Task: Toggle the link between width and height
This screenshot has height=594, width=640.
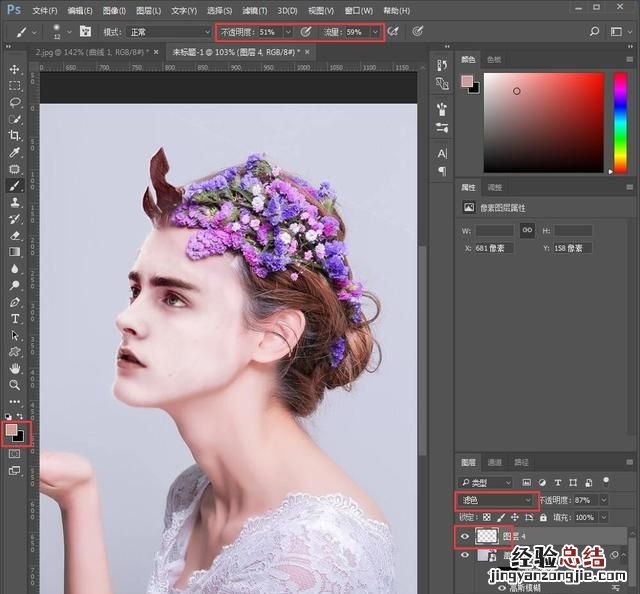Action: pyautogui.click(x=526, y=231)
